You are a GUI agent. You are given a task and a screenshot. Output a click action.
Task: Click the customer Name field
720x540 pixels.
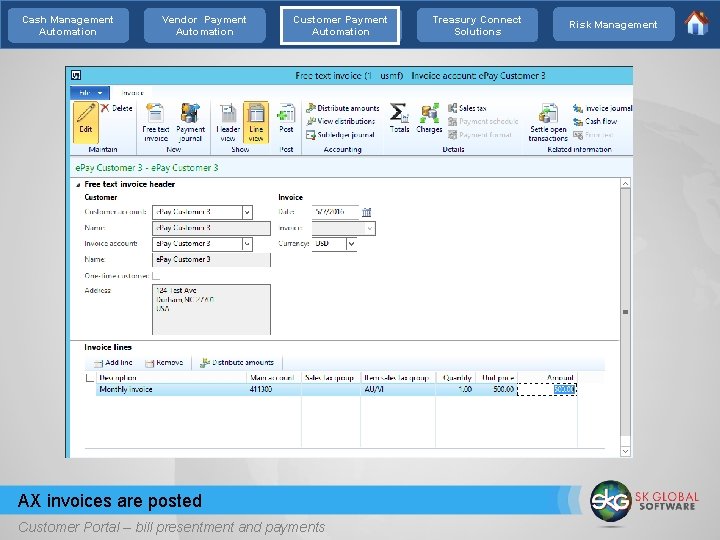tap(211, 228)
